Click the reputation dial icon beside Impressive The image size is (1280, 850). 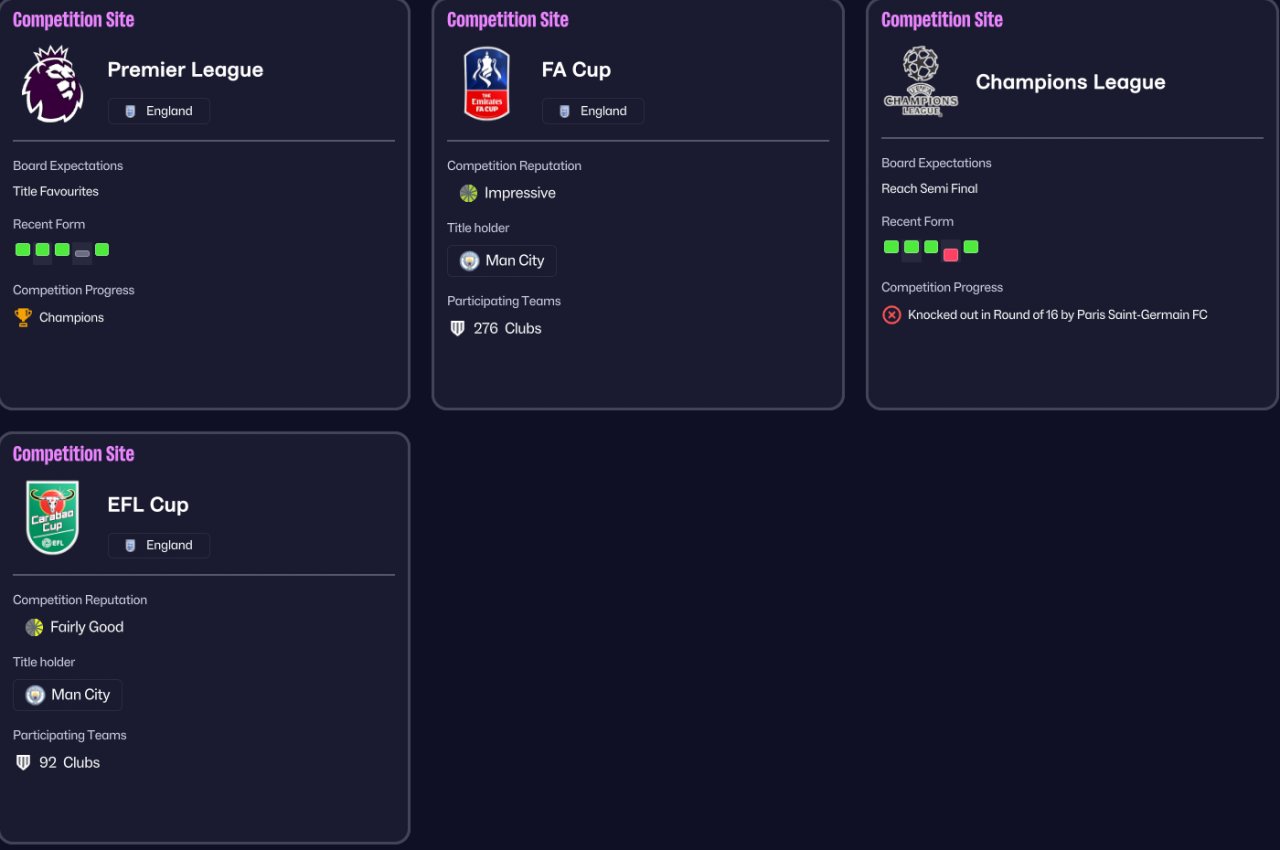(468, 193)
